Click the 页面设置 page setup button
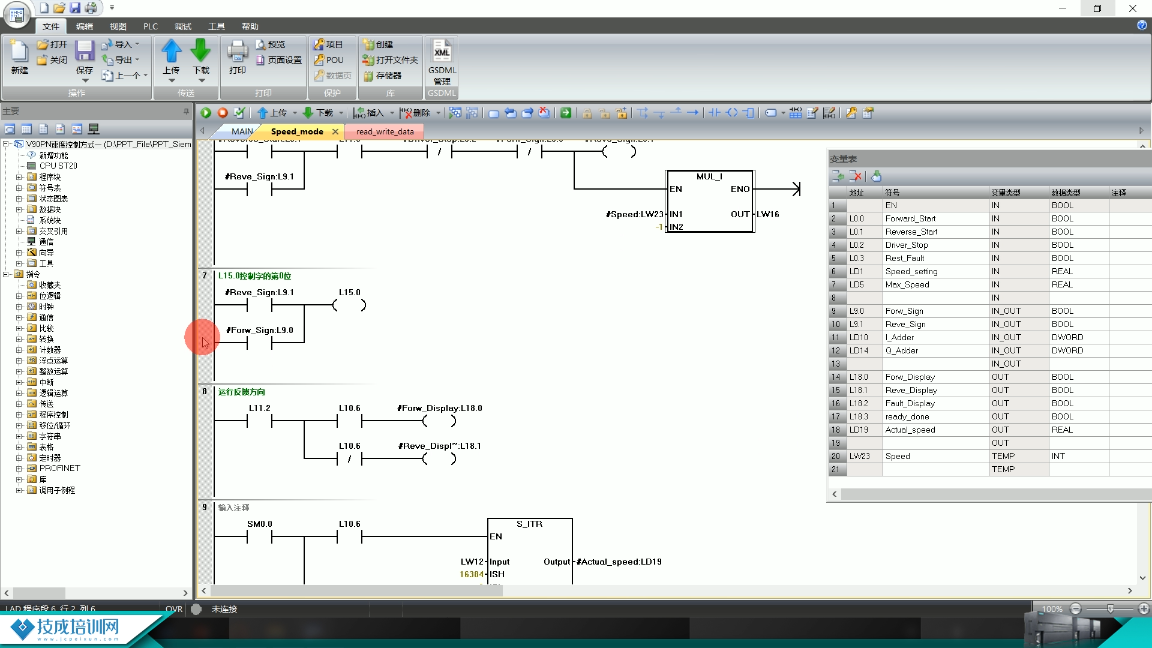 coord(278,60)
